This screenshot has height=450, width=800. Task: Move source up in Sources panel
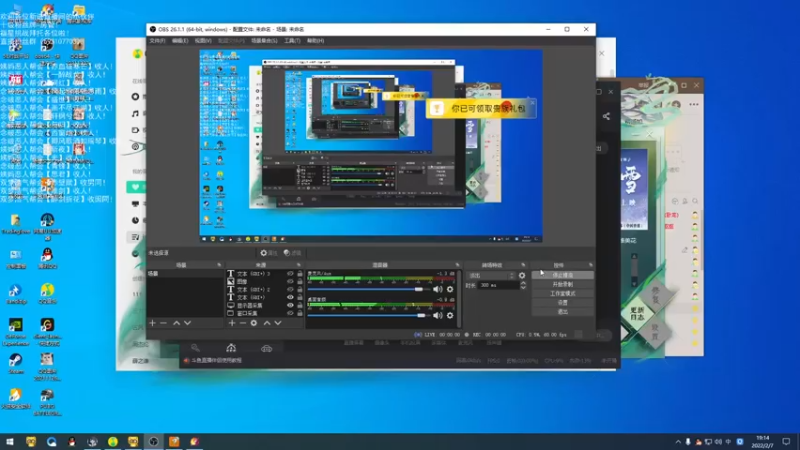pos(267,323)
